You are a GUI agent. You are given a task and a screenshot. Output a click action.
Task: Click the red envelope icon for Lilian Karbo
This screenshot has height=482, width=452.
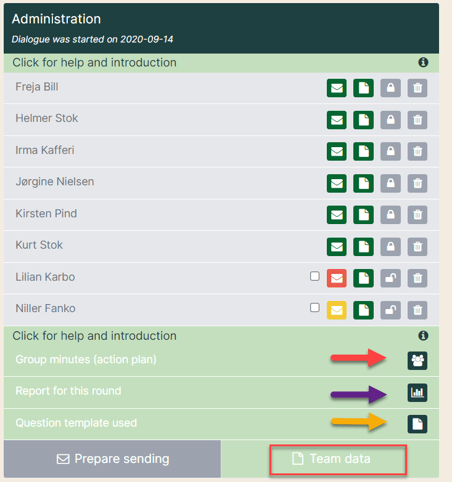pos(337,278)
